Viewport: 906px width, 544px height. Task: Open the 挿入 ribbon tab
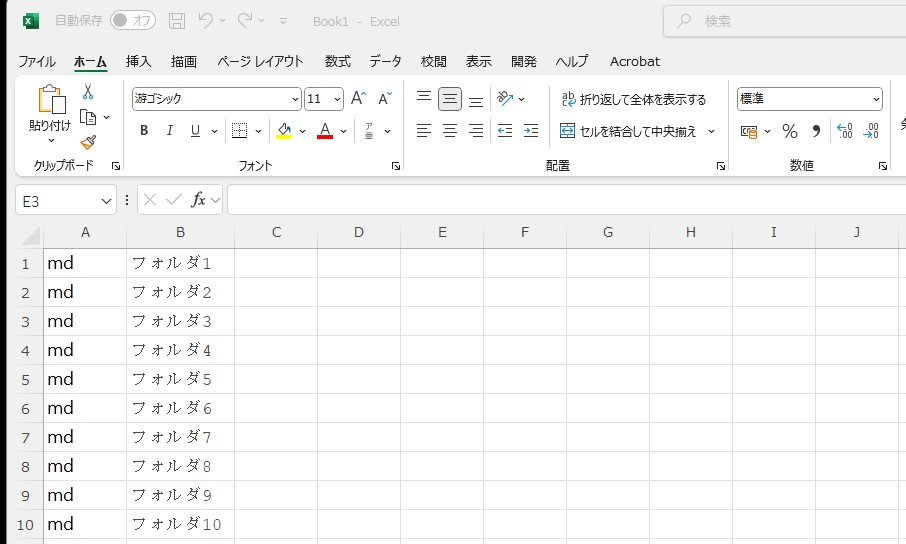tap(139, 61)
